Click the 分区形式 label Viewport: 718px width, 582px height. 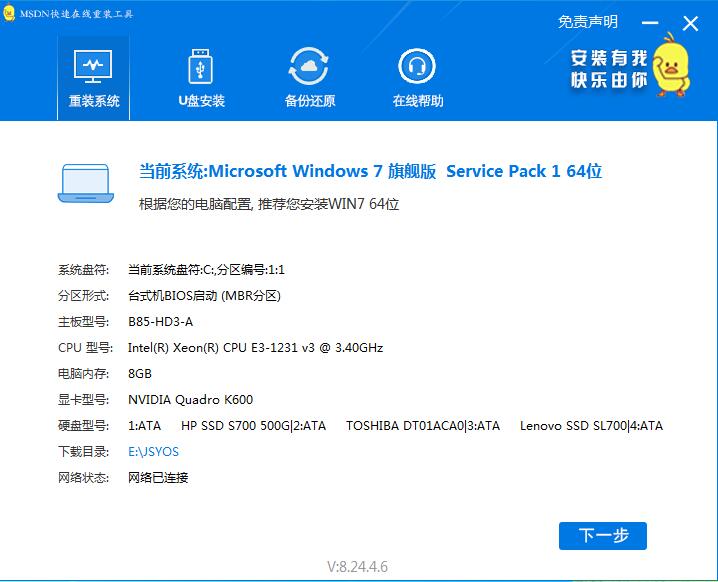tap(83, 296)
